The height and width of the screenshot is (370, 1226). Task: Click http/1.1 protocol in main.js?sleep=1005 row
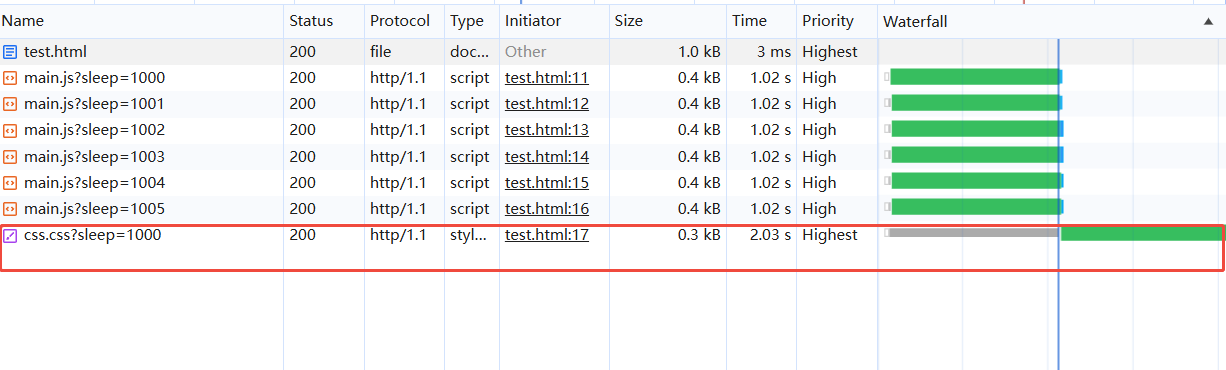pyautogui.click(x=398, y=209)
